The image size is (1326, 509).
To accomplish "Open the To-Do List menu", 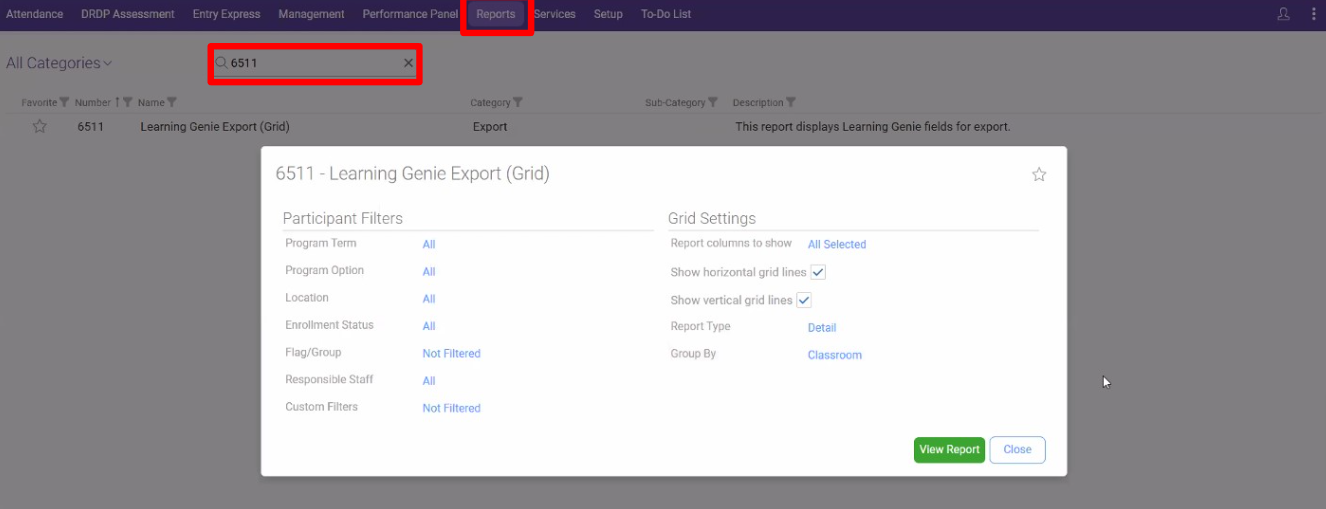I will 666,14.
